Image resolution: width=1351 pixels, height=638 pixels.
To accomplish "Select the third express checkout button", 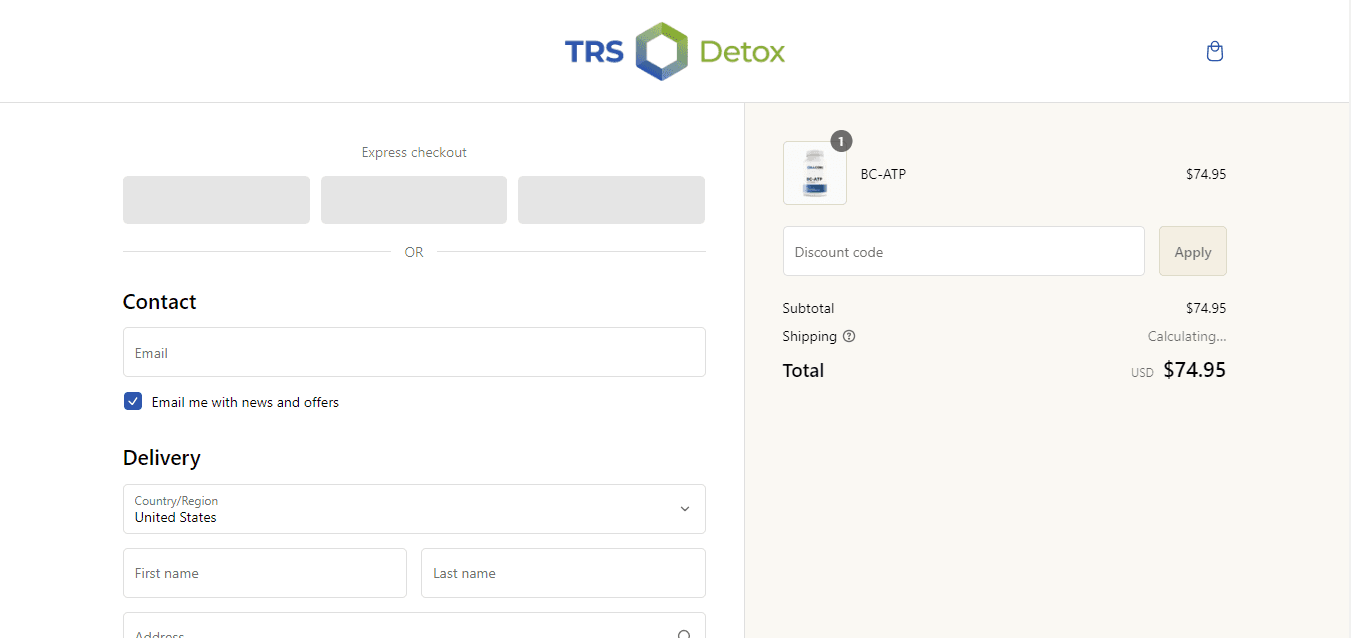I will tap(611, 200).
